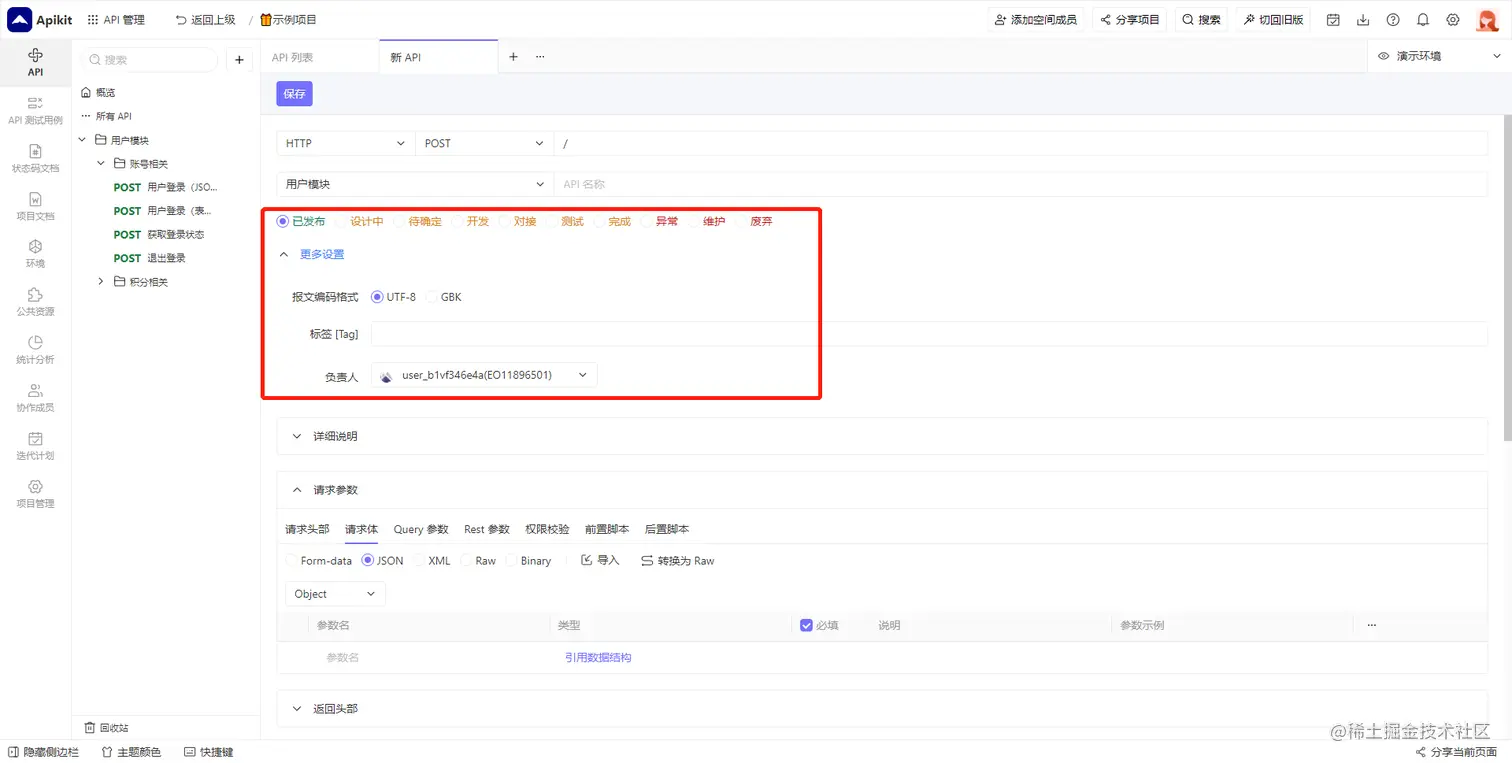Open 迭代计划 sidebar item
Screen dimensions: 1512x763
pos(35,446)
